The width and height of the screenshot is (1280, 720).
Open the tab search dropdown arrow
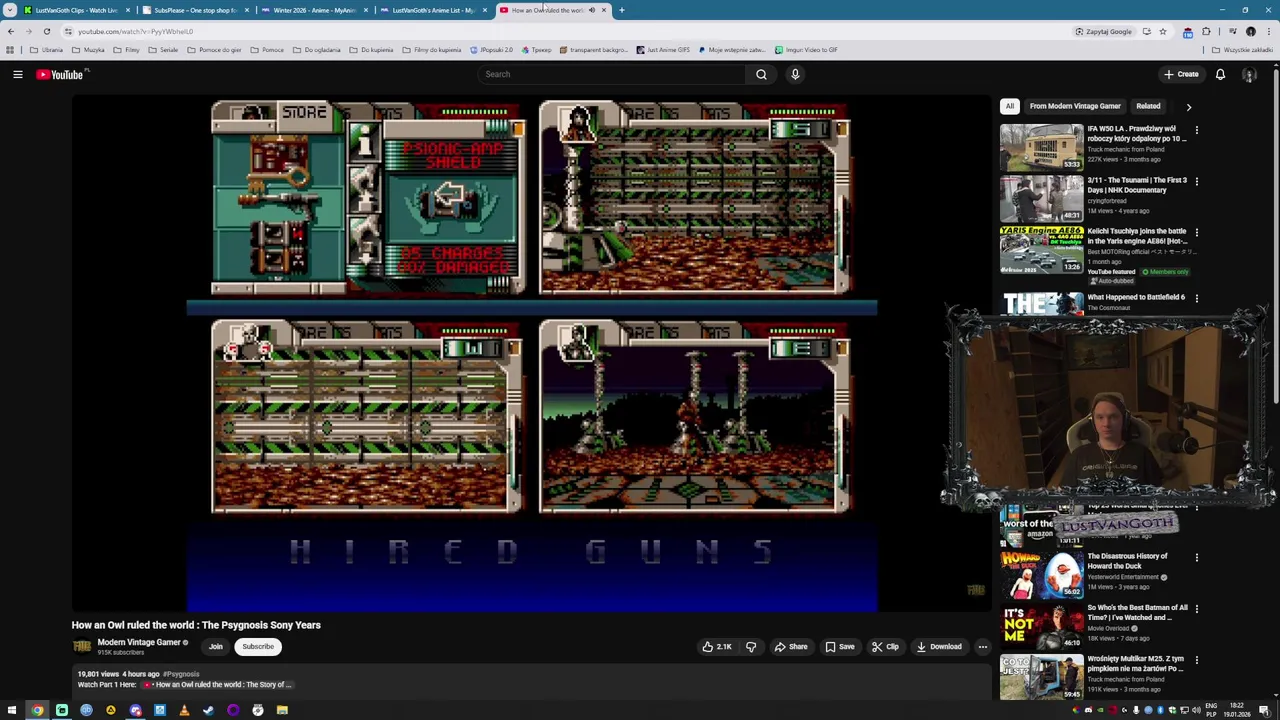[10, 10]
